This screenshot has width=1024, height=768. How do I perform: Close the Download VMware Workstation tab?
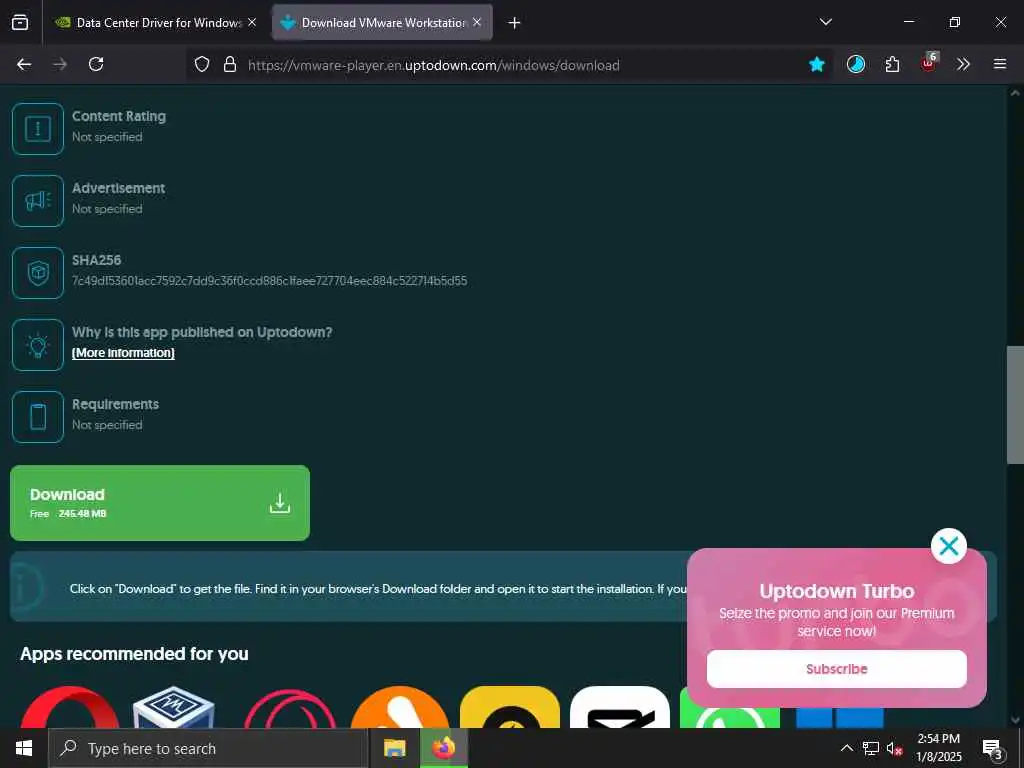tap(477, 22)
